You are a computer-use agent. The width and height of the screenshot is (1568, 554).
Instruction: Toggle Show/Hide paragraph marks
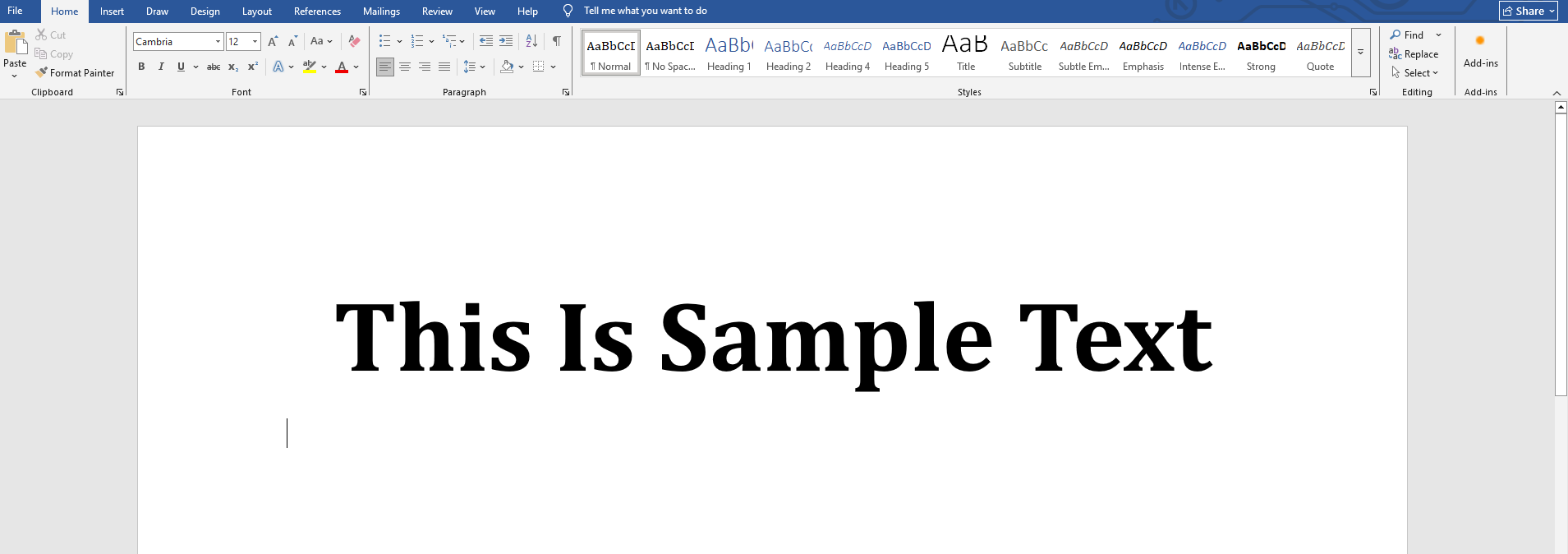(x=557, y=41)
